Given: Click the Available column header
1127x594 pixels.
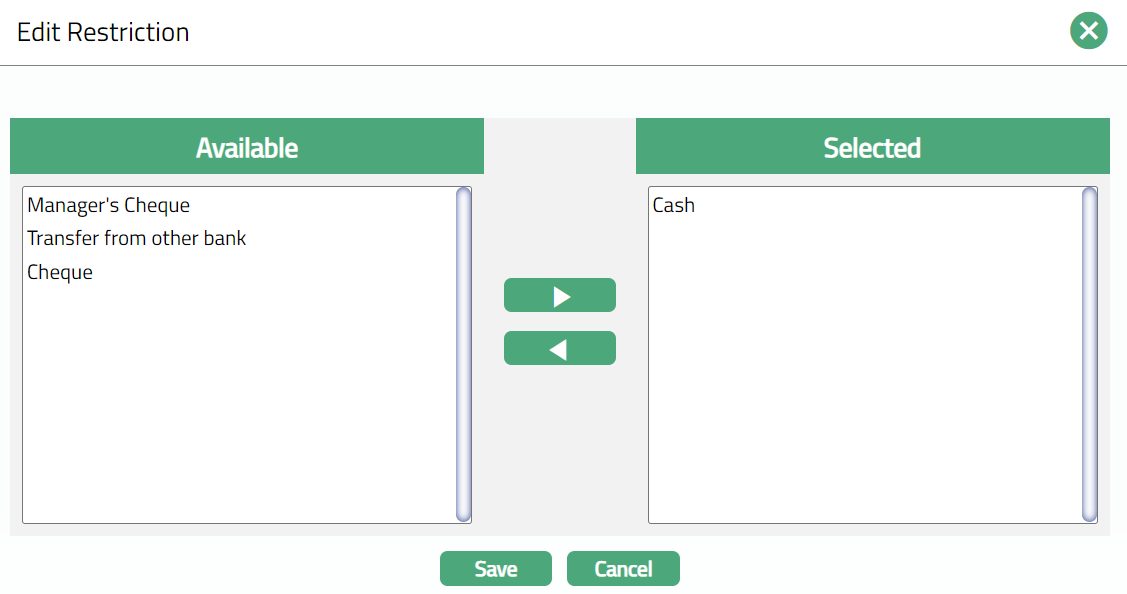Looking at the screenshot, I should [247, 147].
